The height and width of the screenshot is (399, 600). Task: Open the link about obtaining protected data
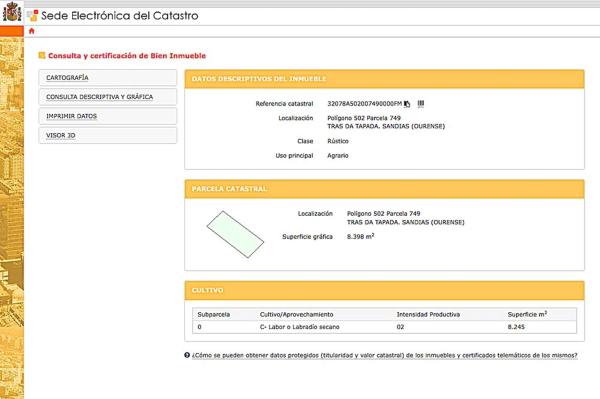coord(385,355)
